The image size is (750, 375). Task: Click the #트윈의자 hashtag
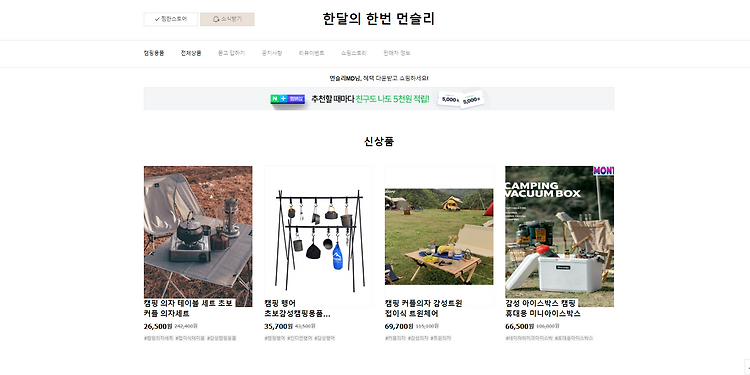click(441, 338)
